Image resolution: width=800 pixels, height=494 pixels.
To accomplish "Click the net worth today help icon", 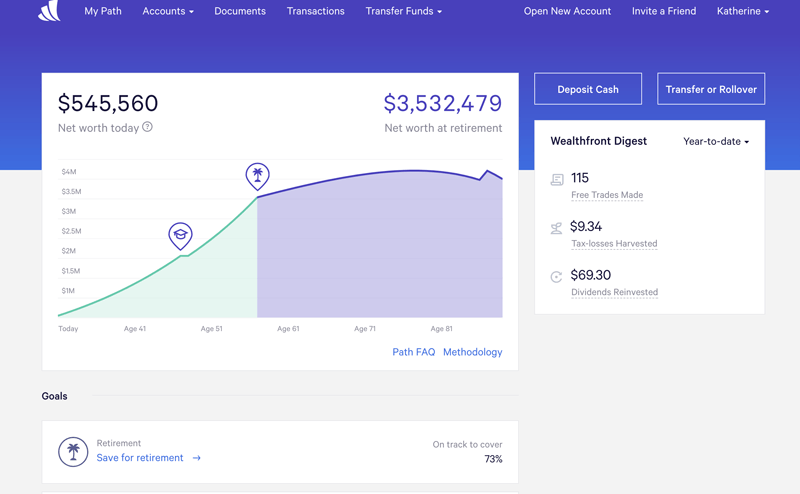I will 147,127.
